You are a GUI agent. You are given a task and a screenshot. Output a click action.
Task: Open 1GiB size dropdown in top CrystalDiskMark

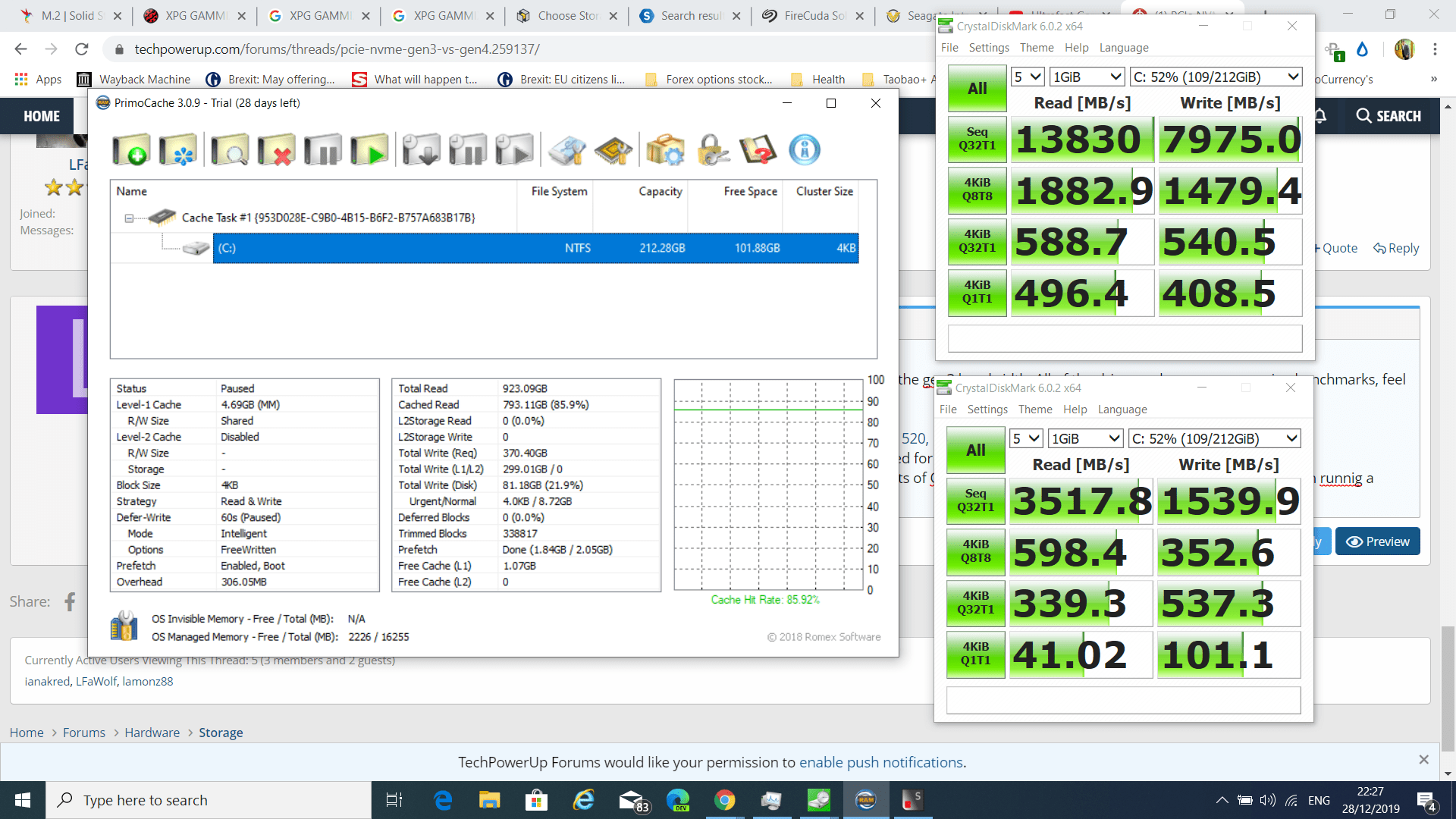pos(1087,77)
